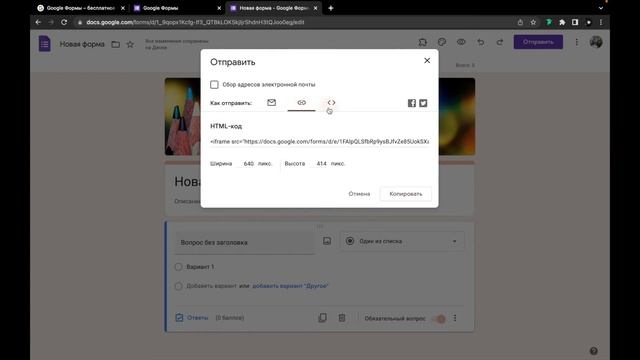
Task: Select the embed HTML code icon
Action: 331,102
